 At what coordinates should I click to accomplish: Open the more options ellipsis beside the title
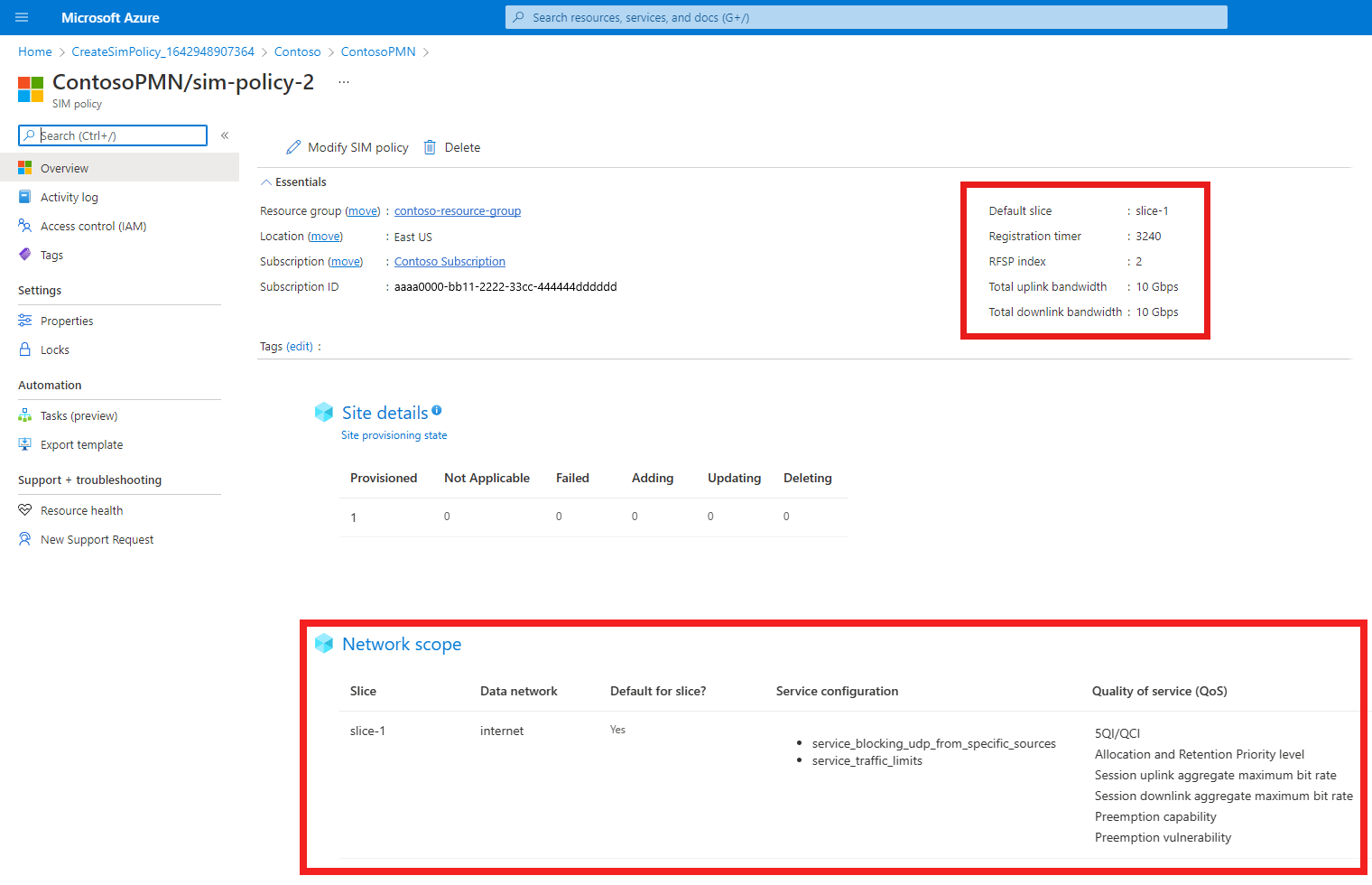(344, 82)
